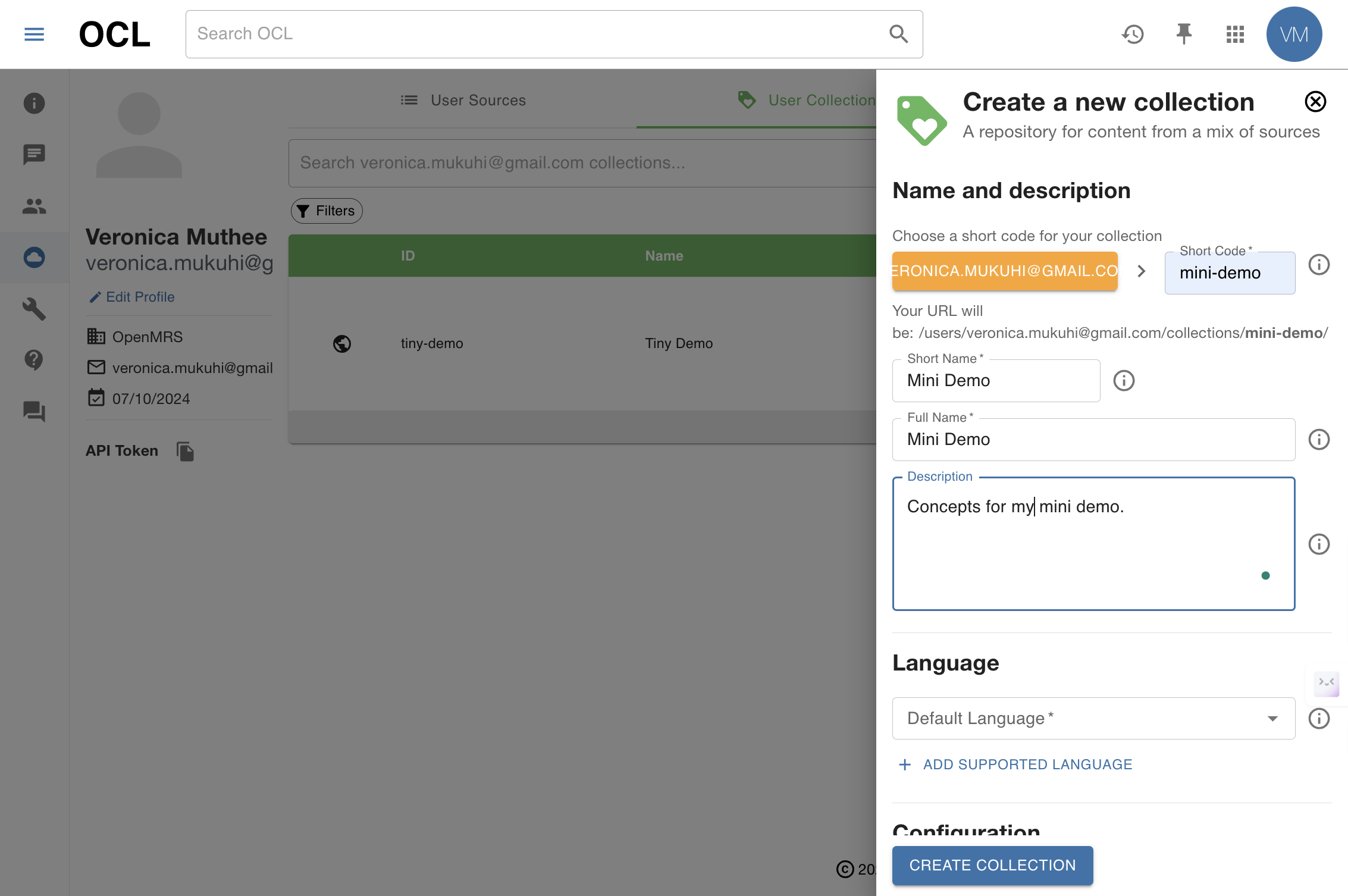Viewport: 1348px width, 896px height.
Task: Open the hamburger navigation menu
Action: [34, 35]
